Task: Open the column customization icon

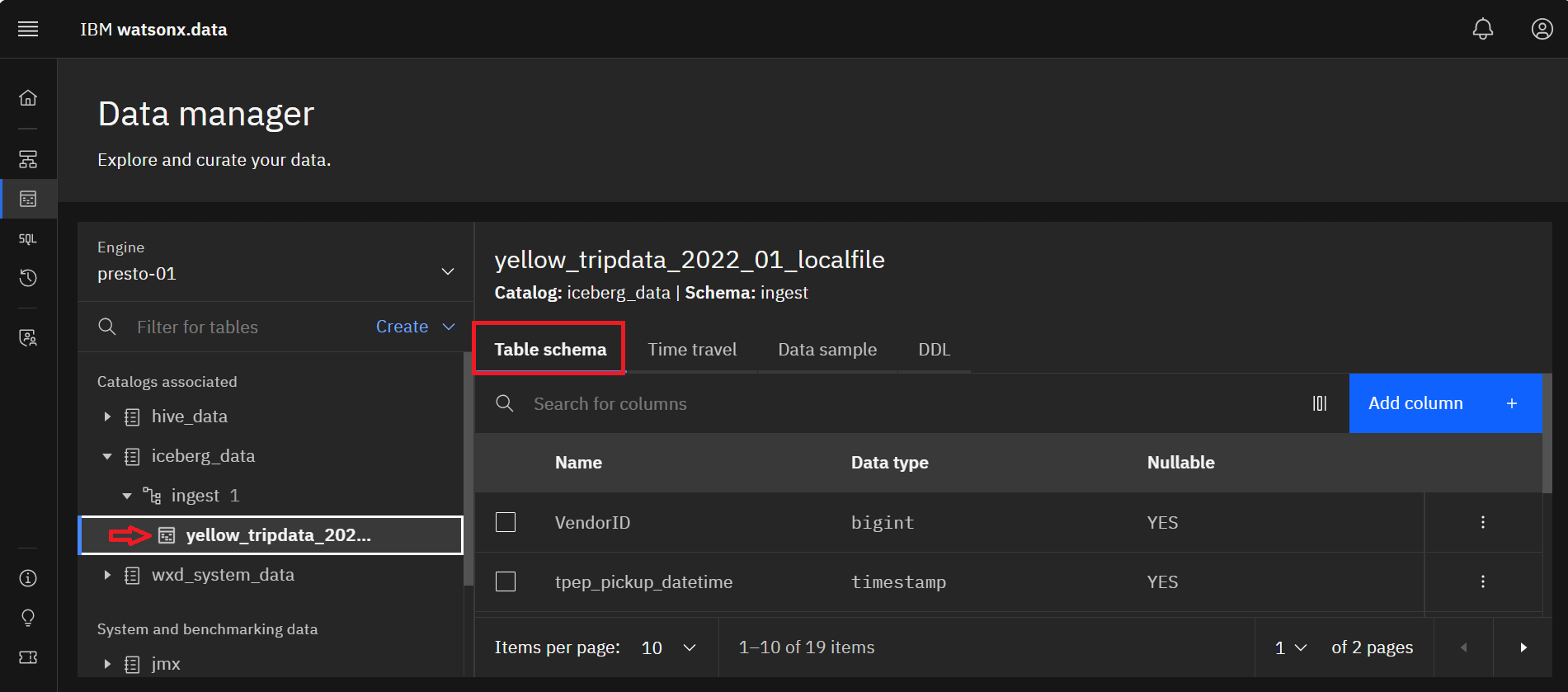Action: (x=1320, y=403)
